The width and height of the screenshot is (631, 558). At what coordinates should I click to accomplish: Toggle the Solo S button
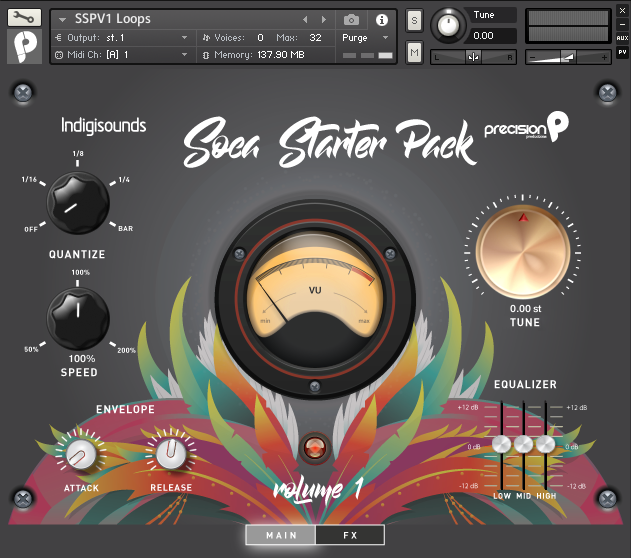point(414,22)
